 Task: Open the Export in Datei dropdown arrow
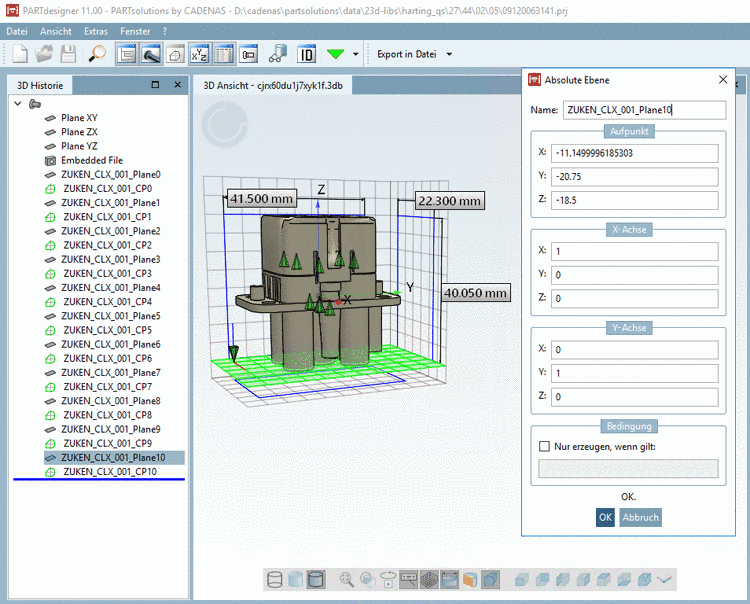coord(449,54)
